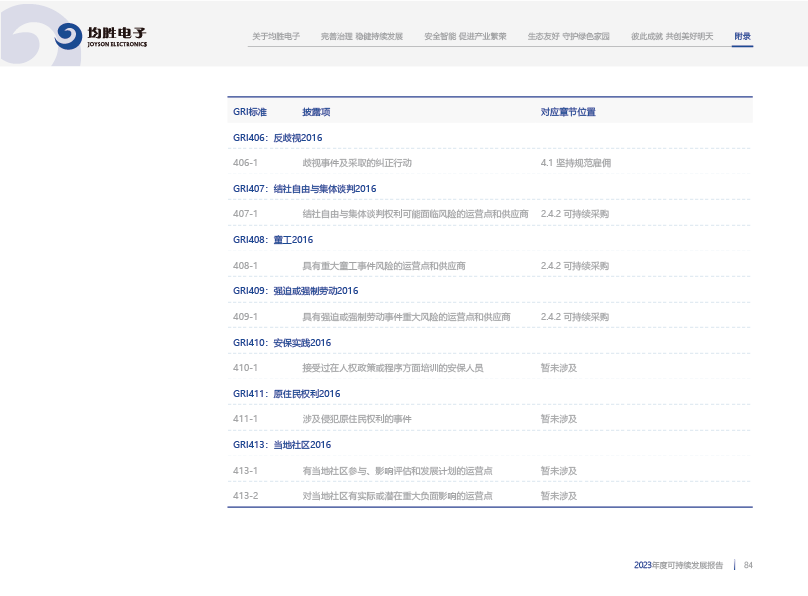
Task: Click the 2.4.2 可持续采购 reference in row 407-1
Action: pos(574,214)
